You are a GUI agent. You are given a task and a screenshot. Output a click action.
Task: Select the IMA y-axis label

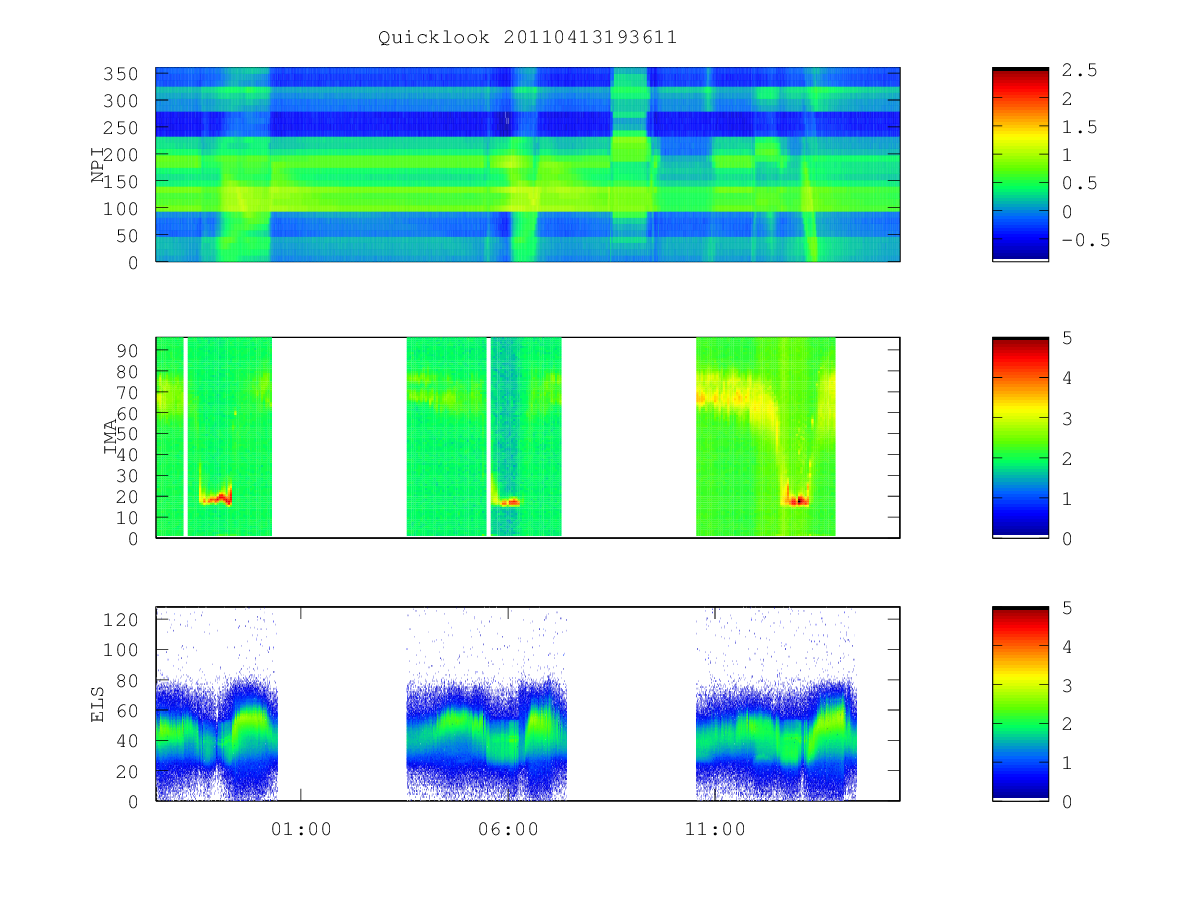(110, 437)
